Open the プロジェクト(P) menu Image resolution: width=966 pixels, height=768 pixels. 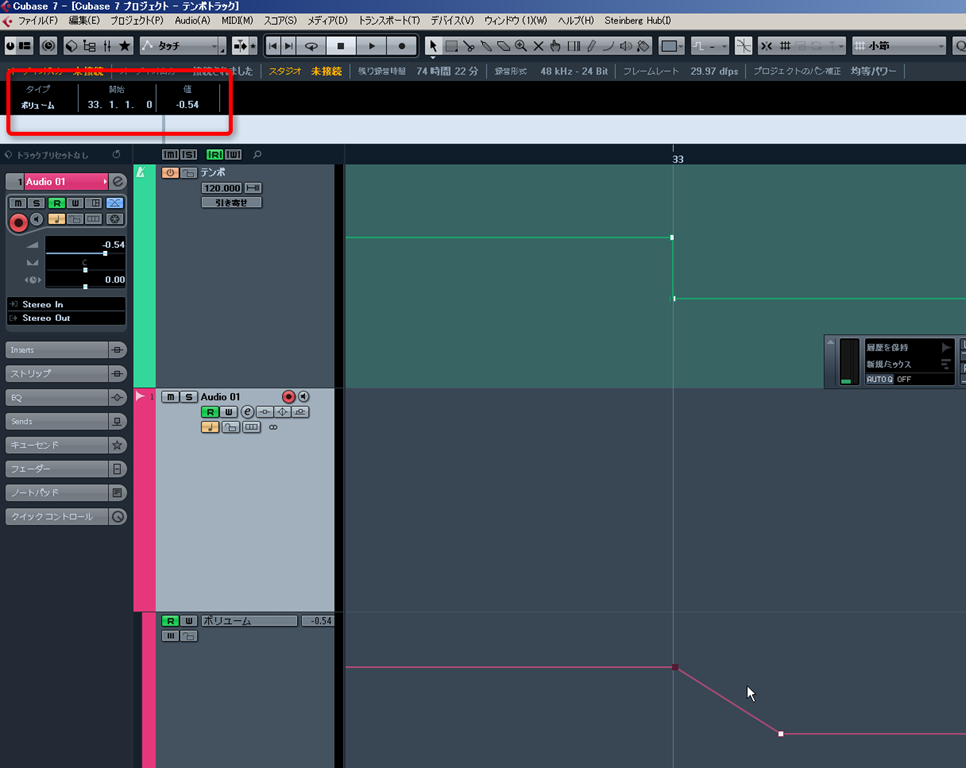tap(136, 20)
